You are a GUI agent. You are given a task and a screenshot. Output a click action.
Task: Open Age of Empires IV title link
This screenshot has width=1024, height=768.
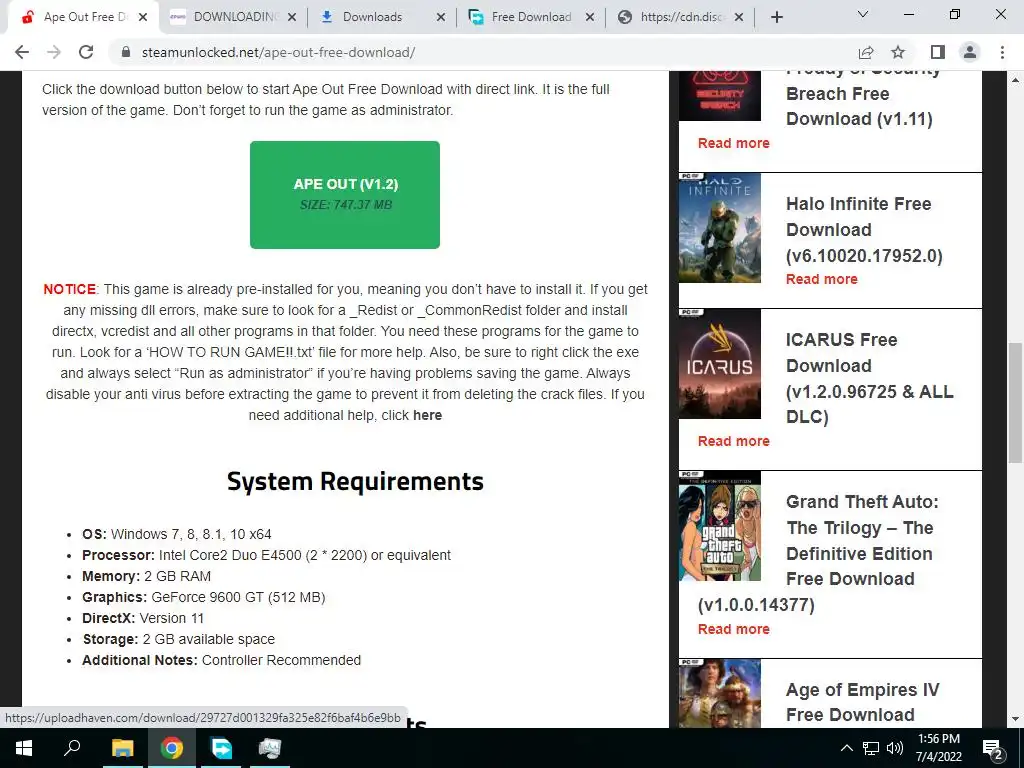pyautogui.click(x=862, y=702)
